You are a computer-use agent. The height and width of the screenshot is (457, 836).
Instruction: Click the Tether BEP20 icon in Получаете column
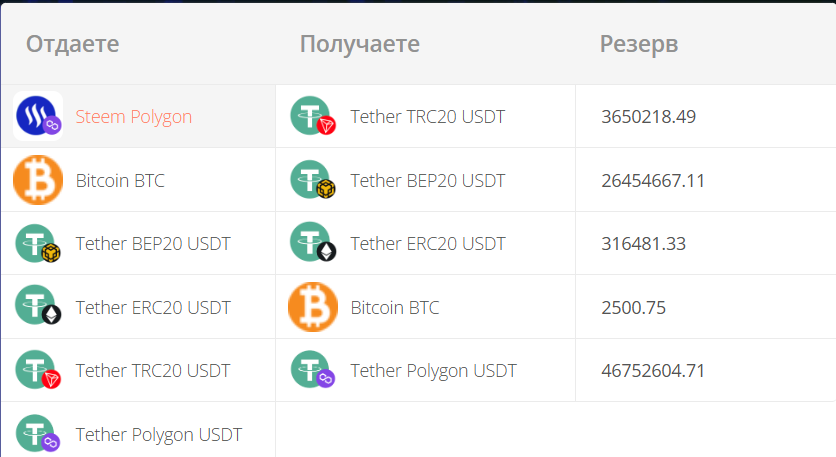pyautogui.click(x=313, y=180)
